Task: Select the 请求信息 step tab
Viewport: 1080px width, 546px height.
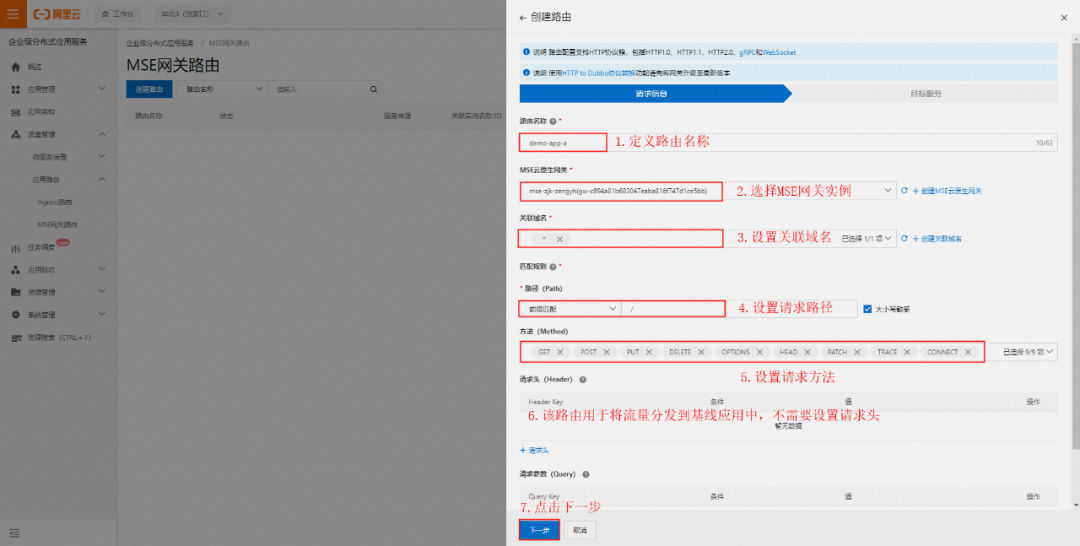Action: coord(651,94)
